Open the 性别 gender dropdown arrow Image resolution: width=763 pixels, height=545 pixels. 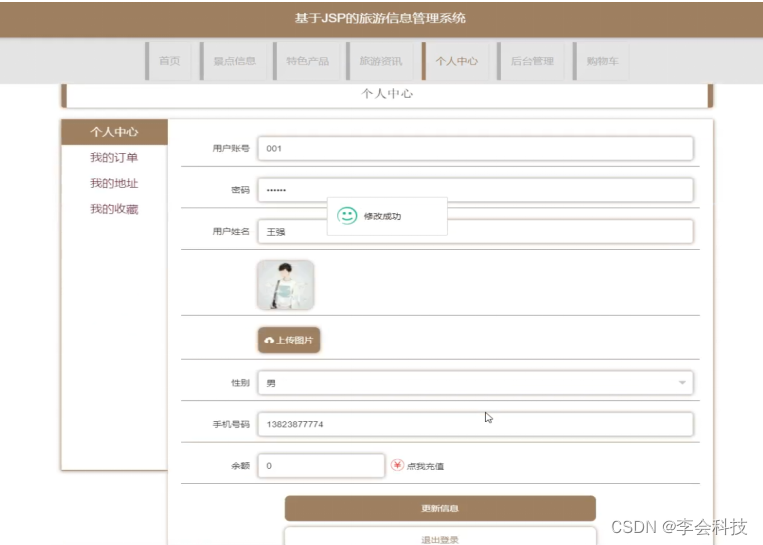pos(682,382)
